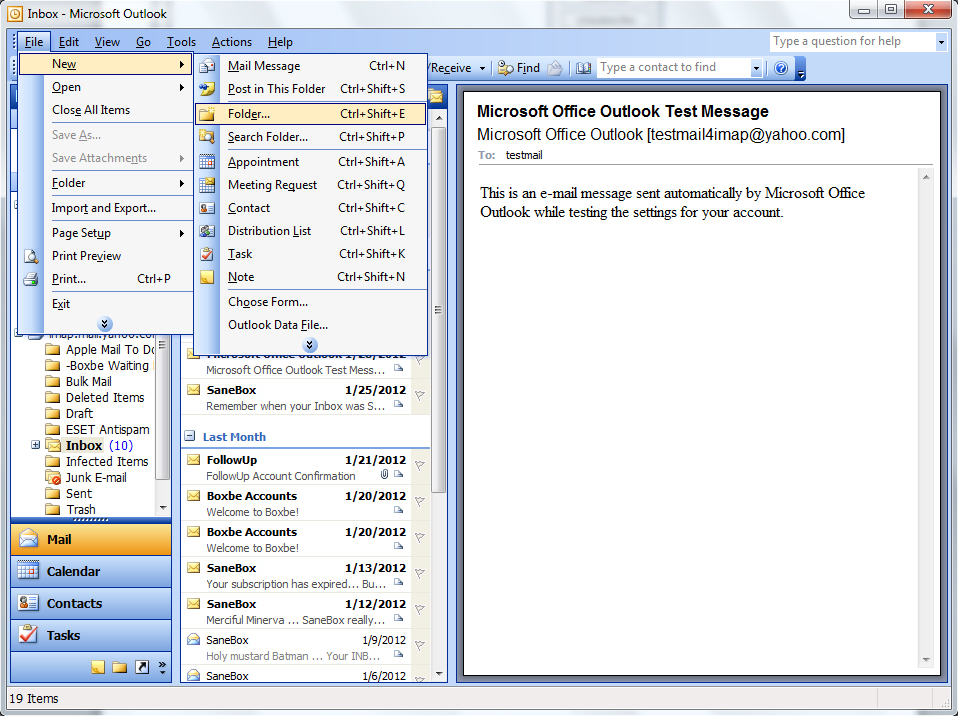Click the Contact card icon in submenu
Screen dimensions: 958x716
pos(207,208)
